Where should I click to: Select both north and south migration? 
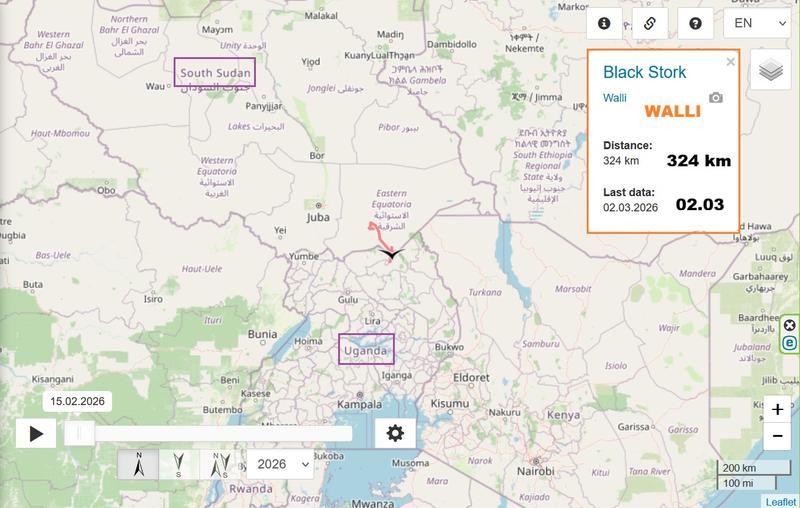pyautogui.click(x=220, y=464)
